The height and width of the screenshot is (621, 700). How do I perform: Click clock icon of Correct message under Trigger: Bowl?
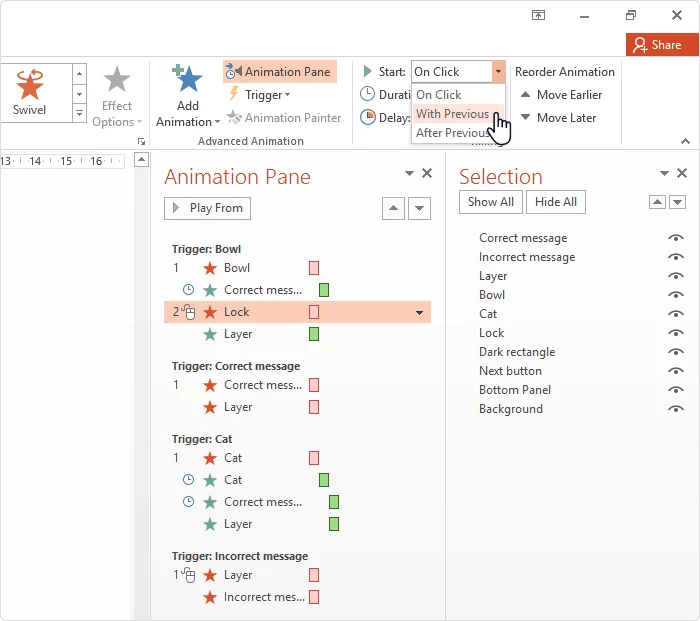(188, 290)
